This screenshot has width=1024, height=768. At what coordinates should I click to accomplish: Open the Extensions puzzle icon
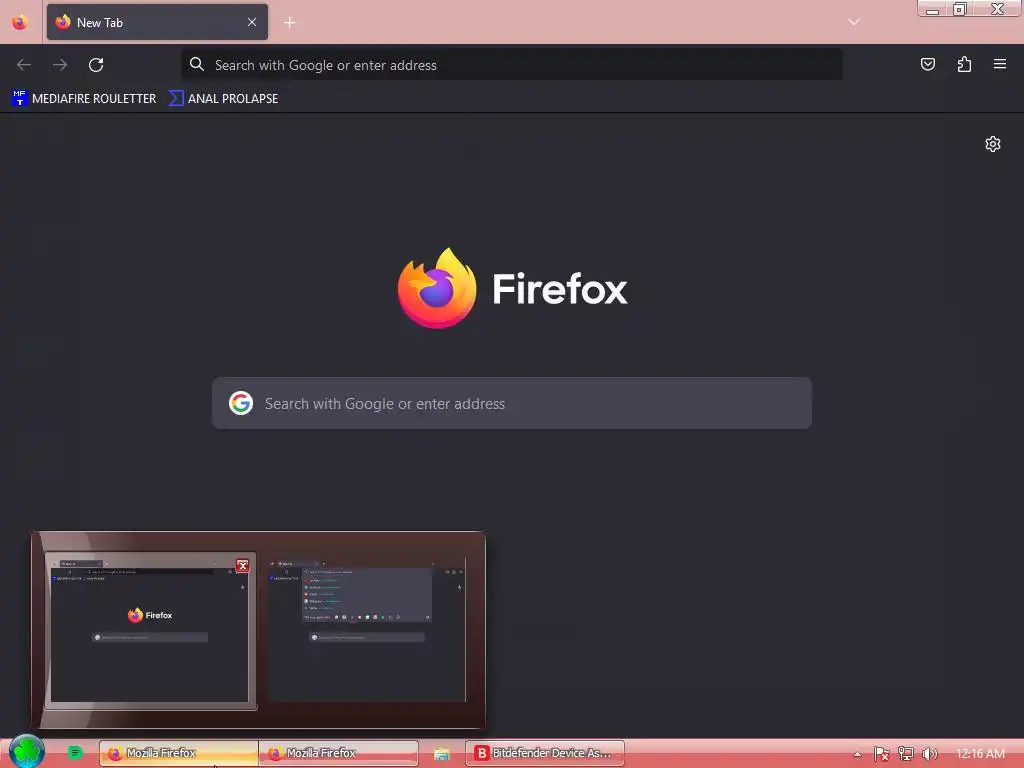[x=964, y=64]
